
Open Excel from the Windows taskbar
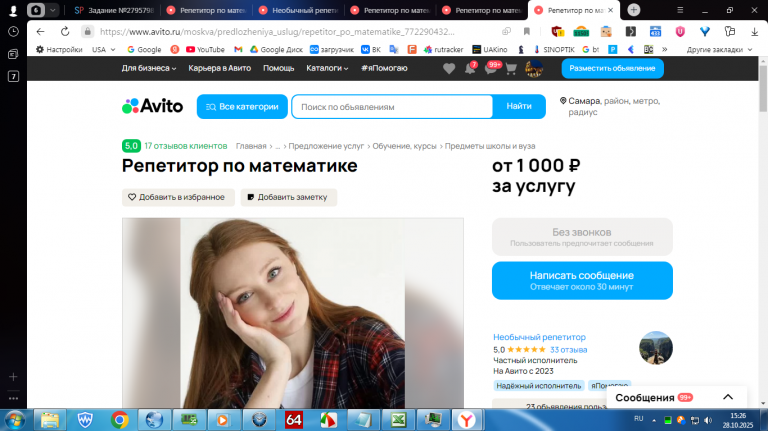[398, 420]
